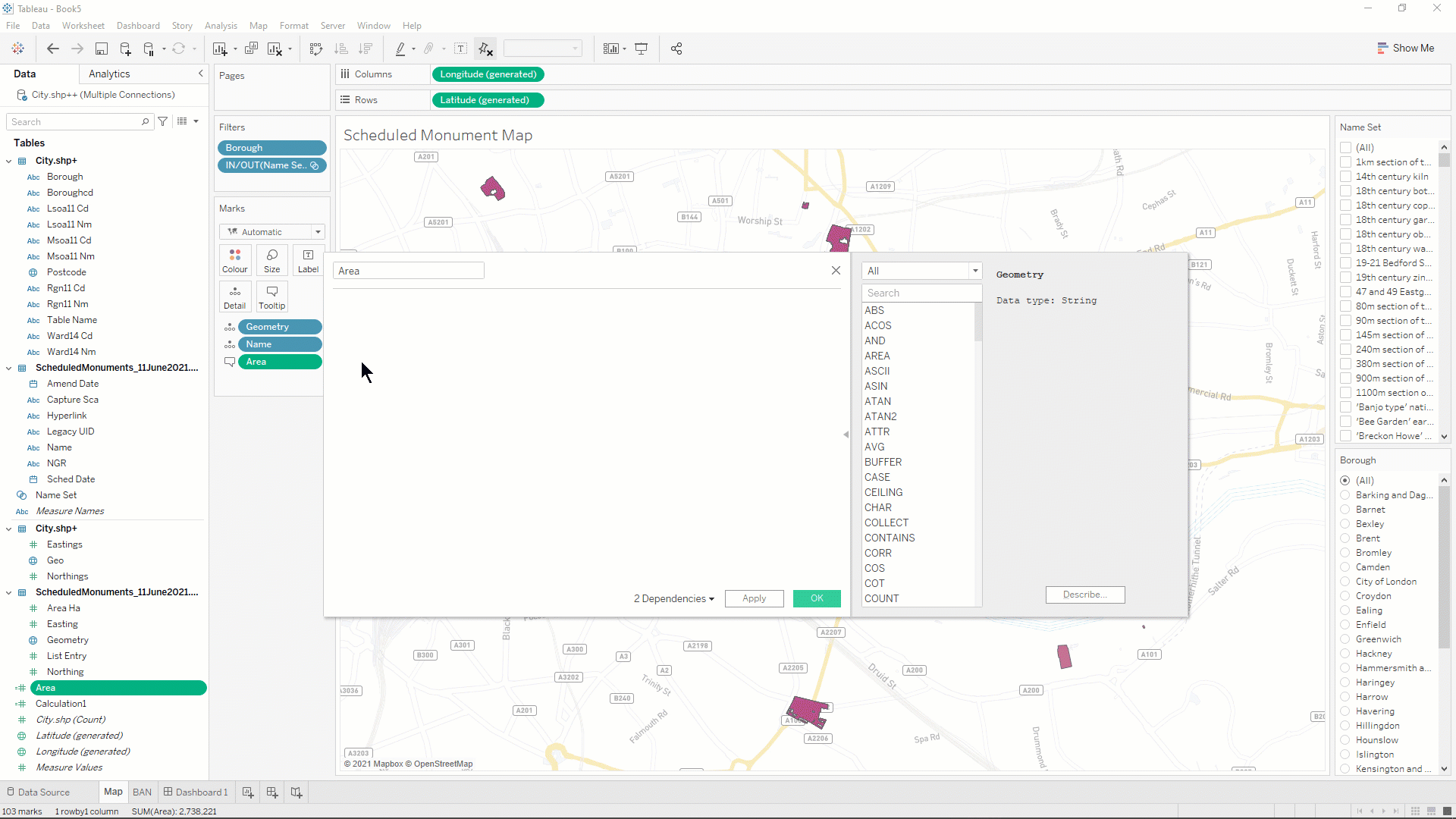Open the All functions category dropdown

[x=921, y=271]
